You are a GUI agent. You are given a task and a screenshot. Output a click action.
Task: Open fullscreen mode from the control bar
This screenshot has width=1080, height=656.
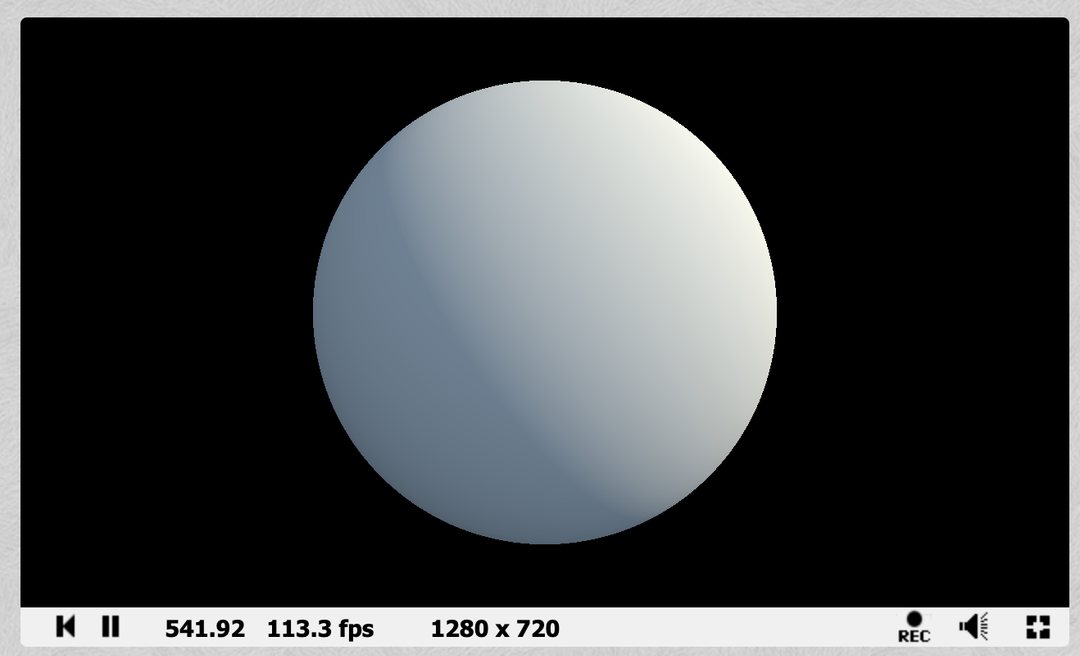[x=1038, y=627]
